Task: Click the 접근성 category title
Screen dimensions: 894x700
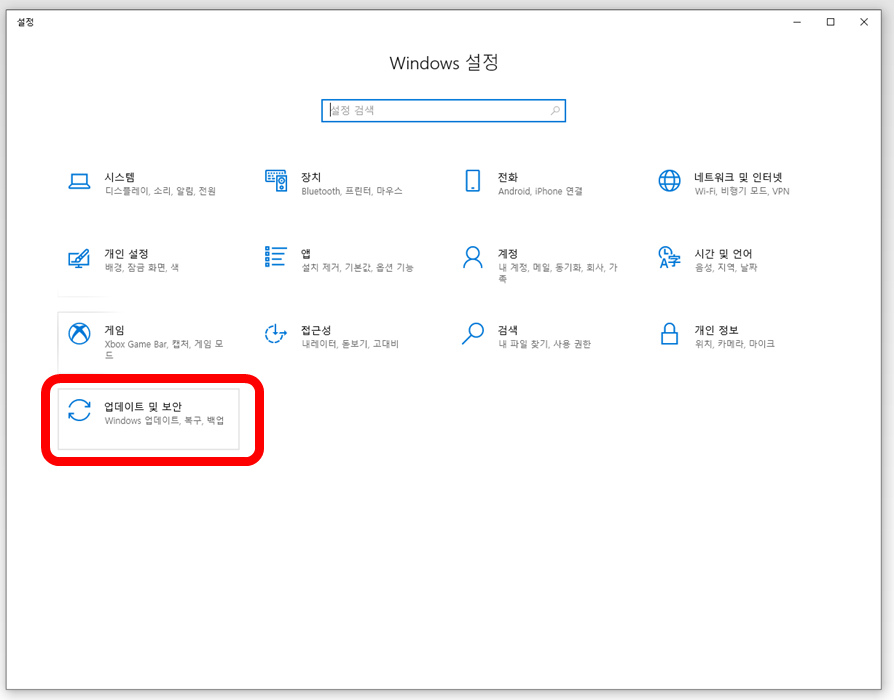Action: coord(316,330)
